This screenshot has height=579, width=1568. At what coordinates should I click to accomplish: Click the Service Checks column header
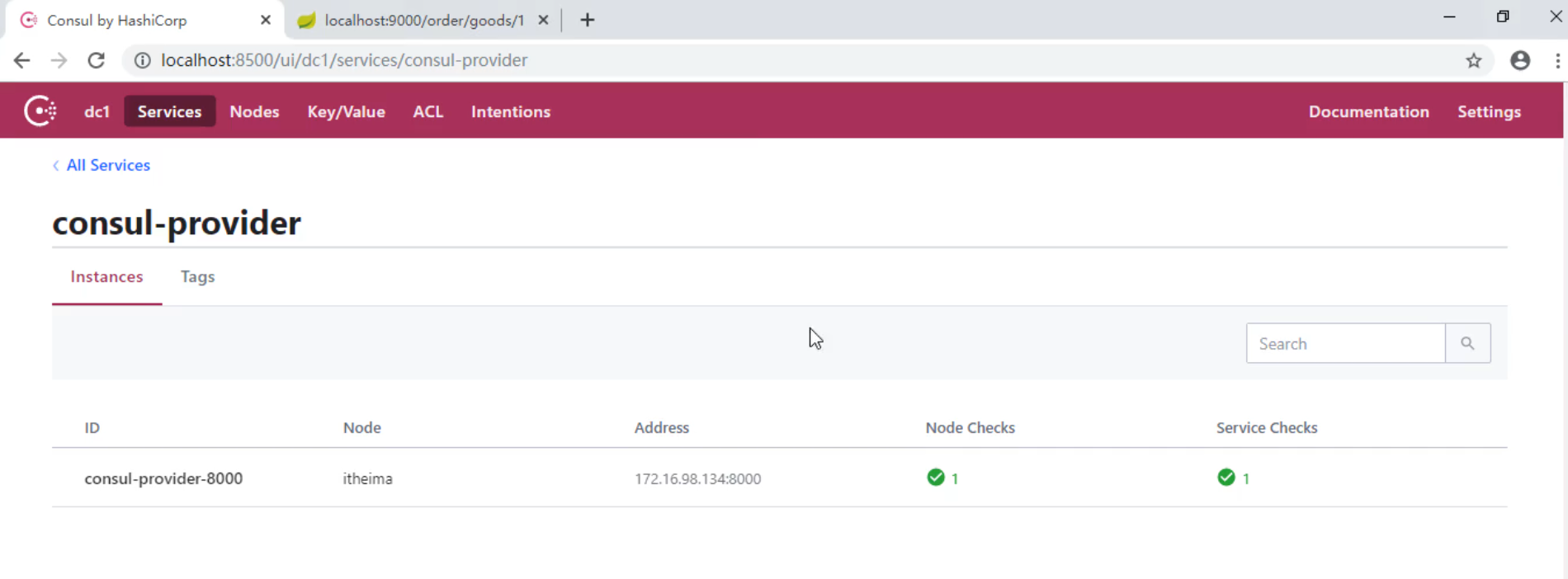(1266, 427)
